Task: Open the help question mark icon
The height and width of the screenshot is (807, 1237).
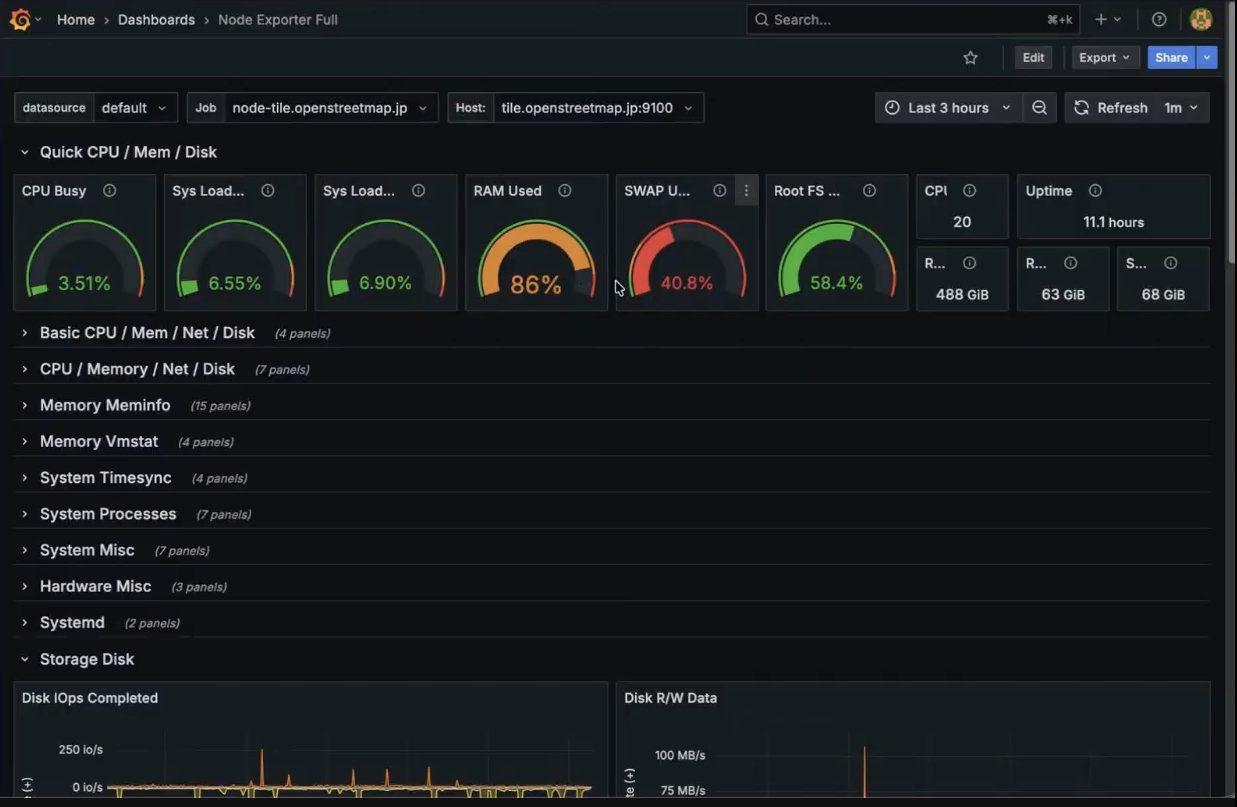Action: click(x=1159, y=19)
